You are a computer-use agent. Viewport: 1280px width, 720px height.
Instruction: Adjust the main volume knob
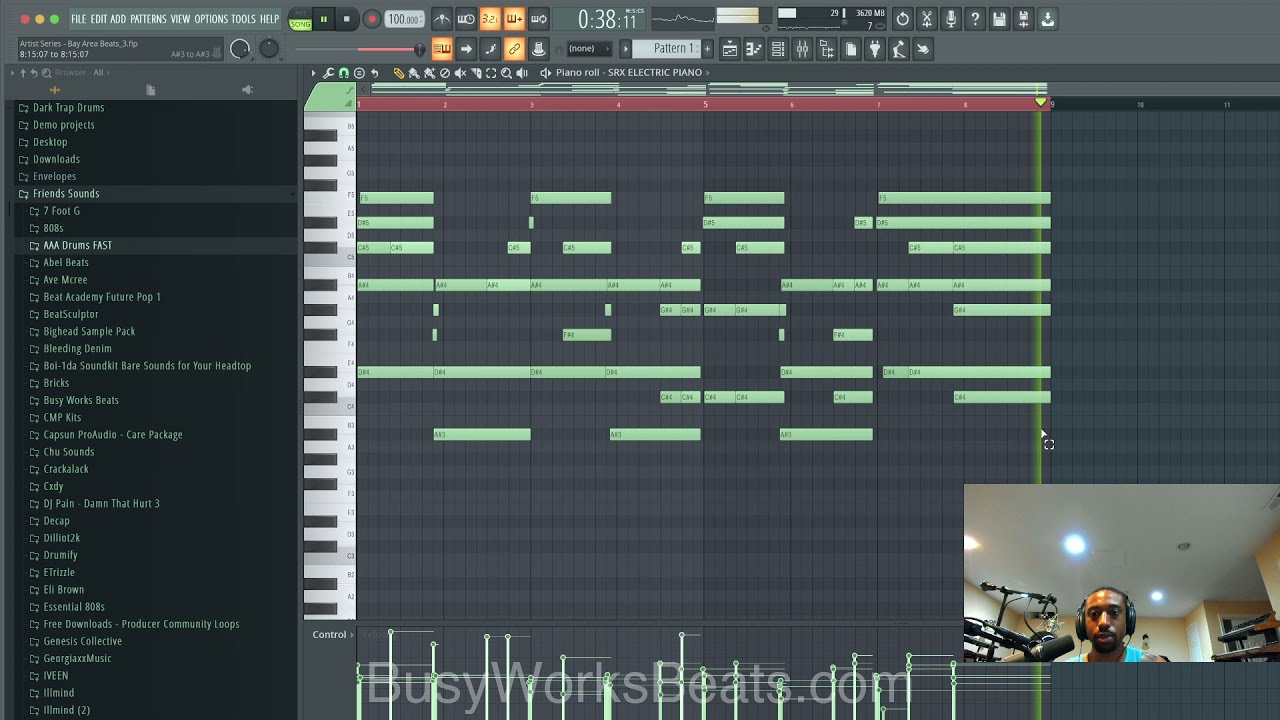tap(240, 49)
